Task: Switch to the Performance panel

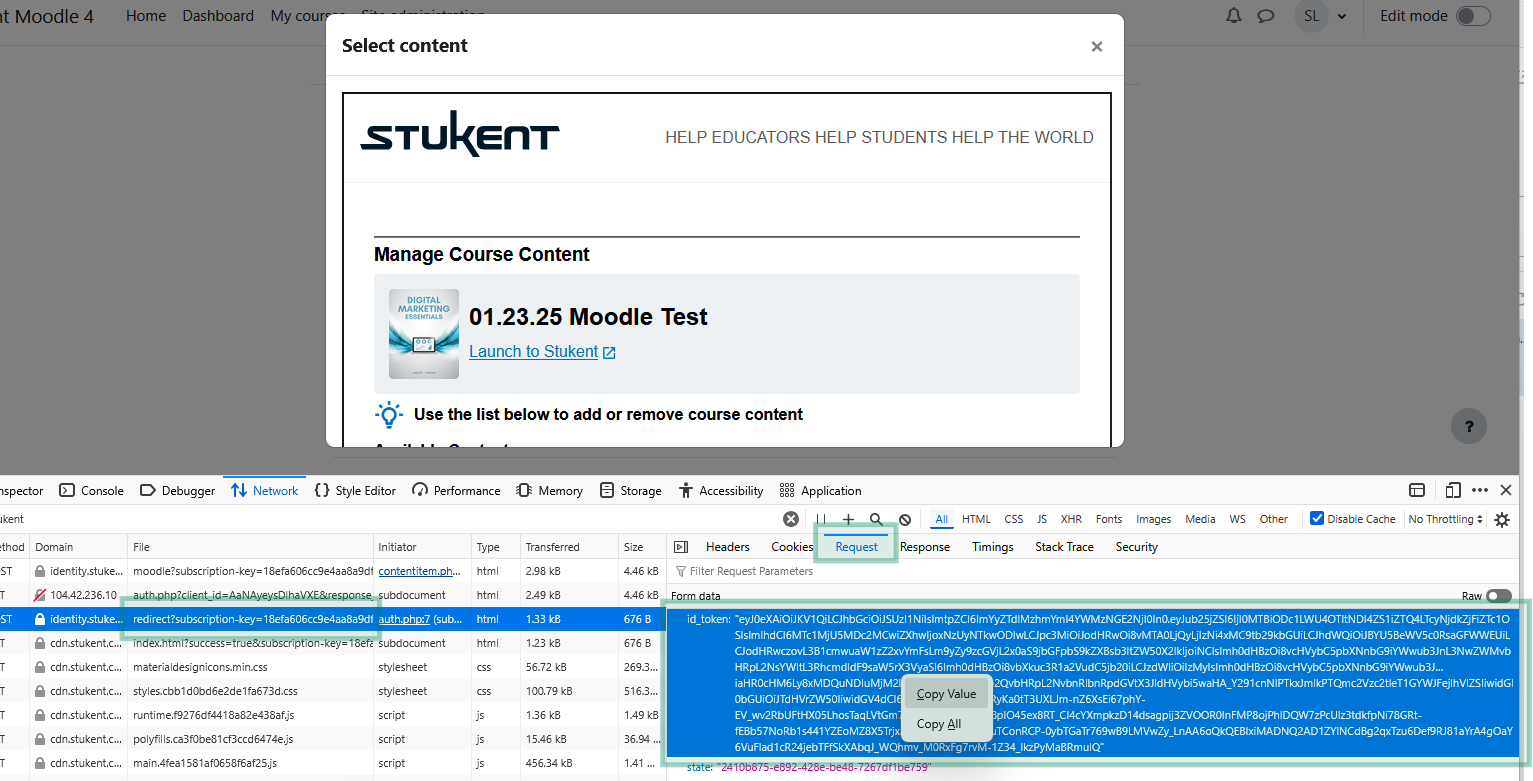Action: point(456,490)
